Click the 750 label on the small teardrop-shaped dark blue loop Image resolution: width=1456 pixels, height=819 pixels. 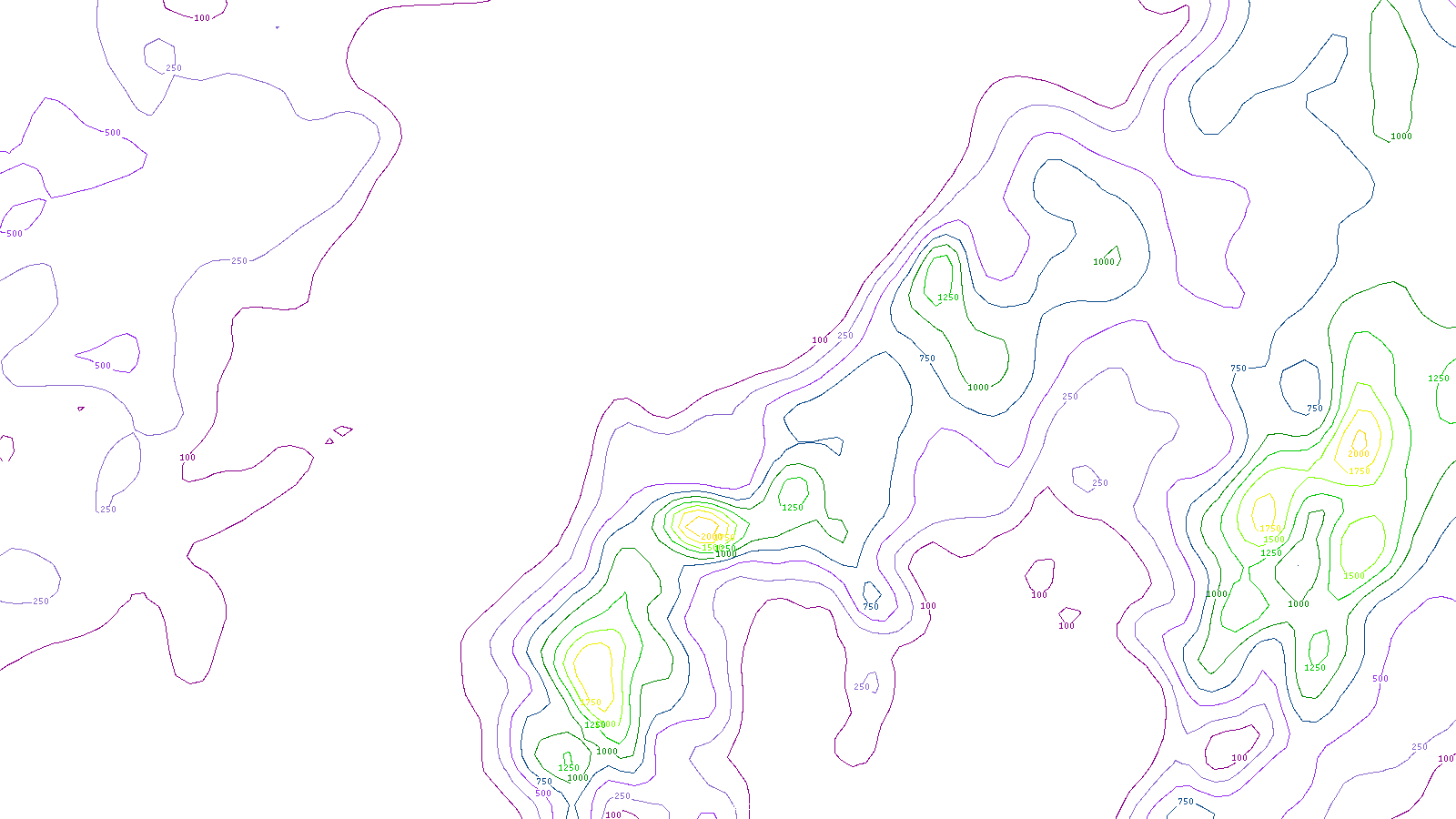pos(871,607)
